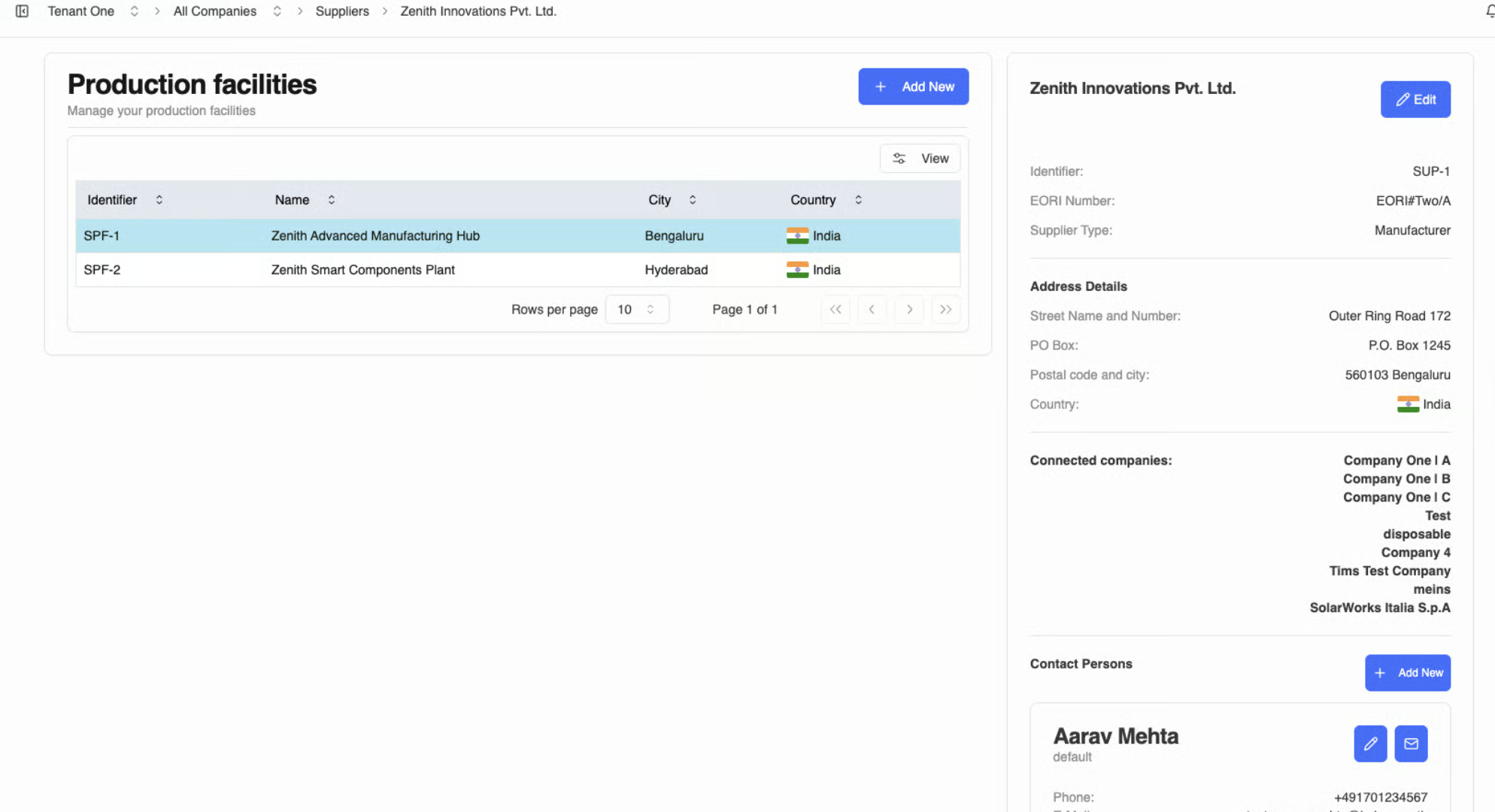
Task: Add a new contact person
Action: point(1407,673)
